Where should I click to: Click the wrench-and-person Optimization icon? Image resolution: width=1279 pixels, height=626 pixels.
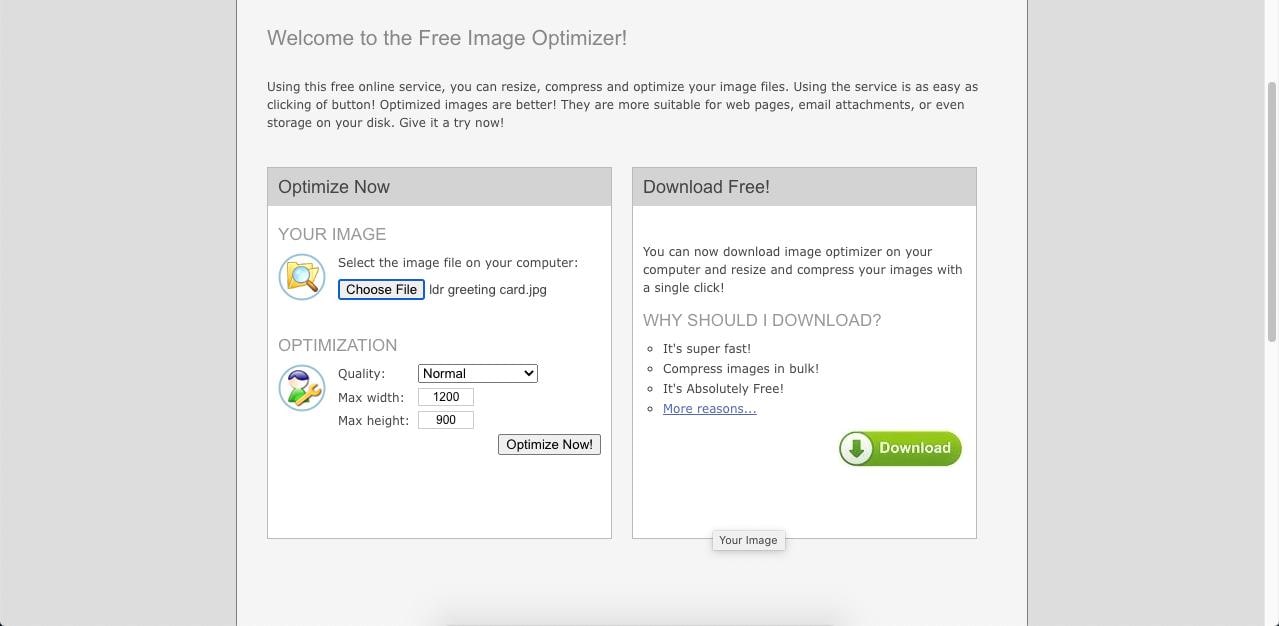coord(301,388)
